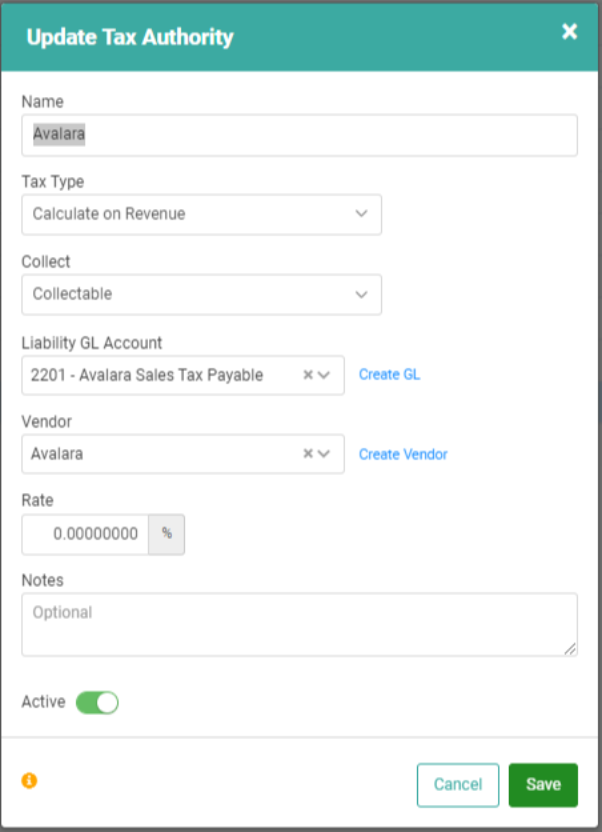Clear the Liability GL Account selection
602x832 pixels.
coord(308,375)
